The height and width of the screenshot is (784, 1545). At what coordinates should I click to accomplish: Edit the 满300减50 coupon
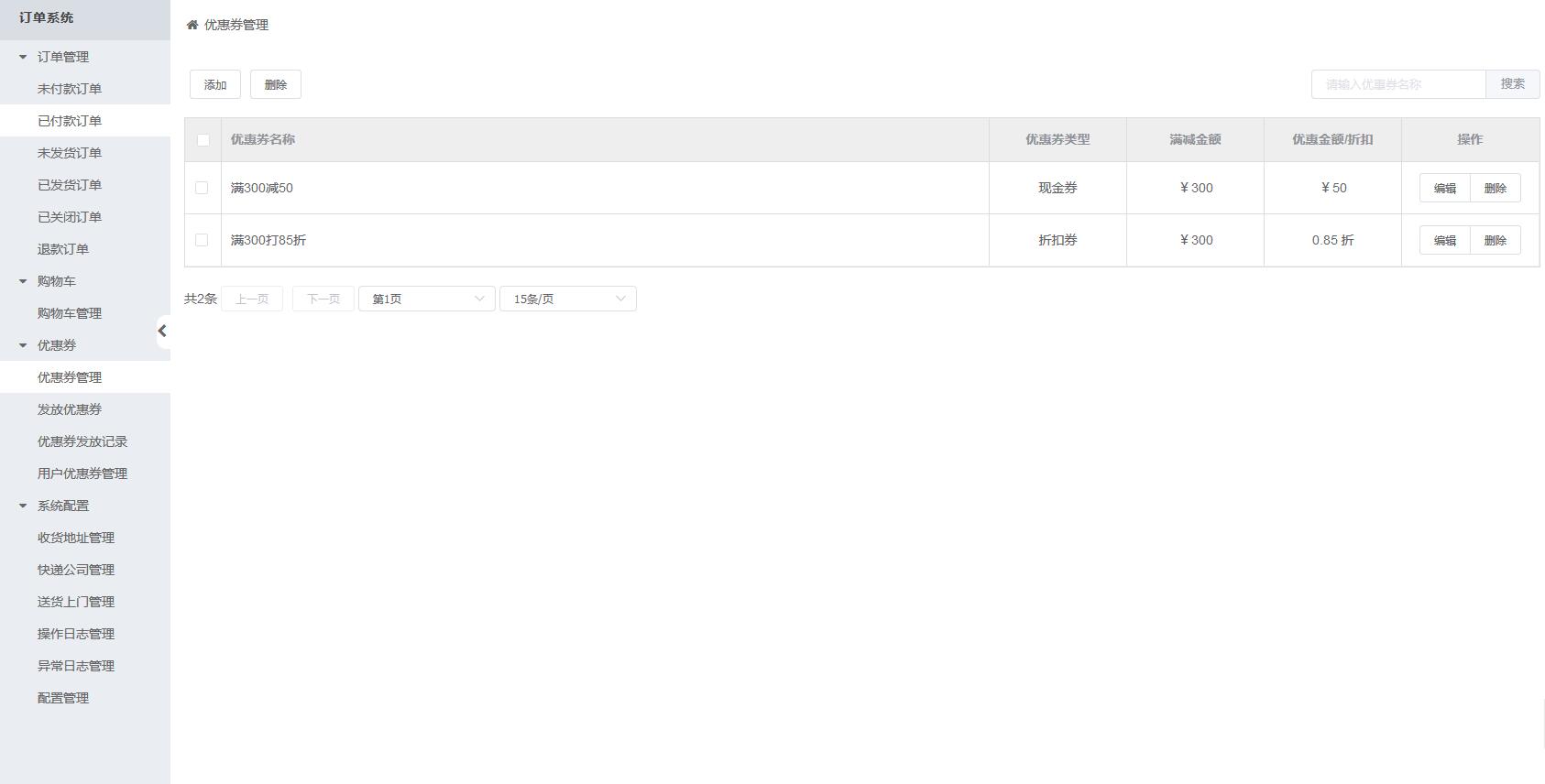point(1445,188)
